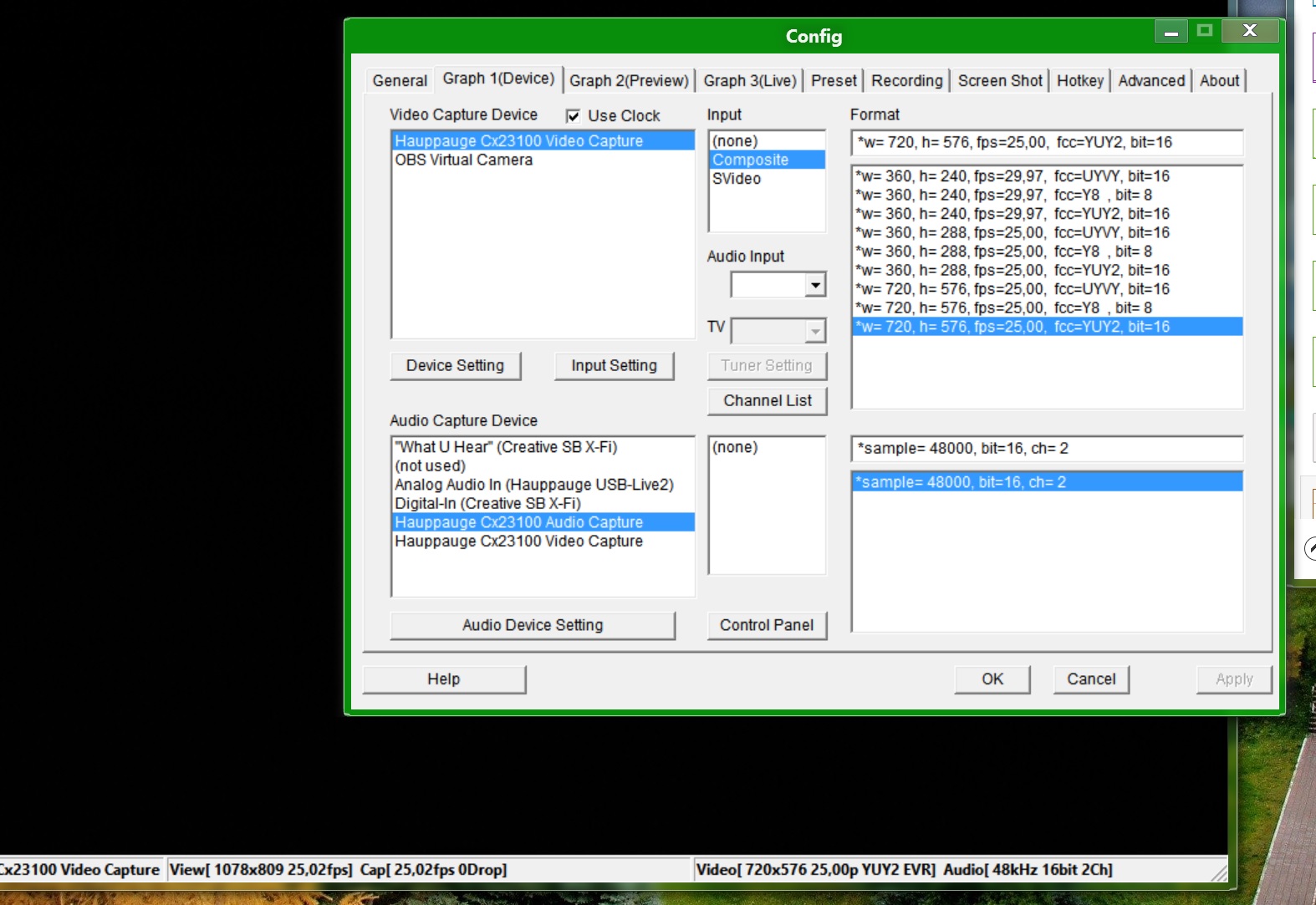Screen dimensions: 1316x905
Task: Show the About tab
Action: [1219, 80]
